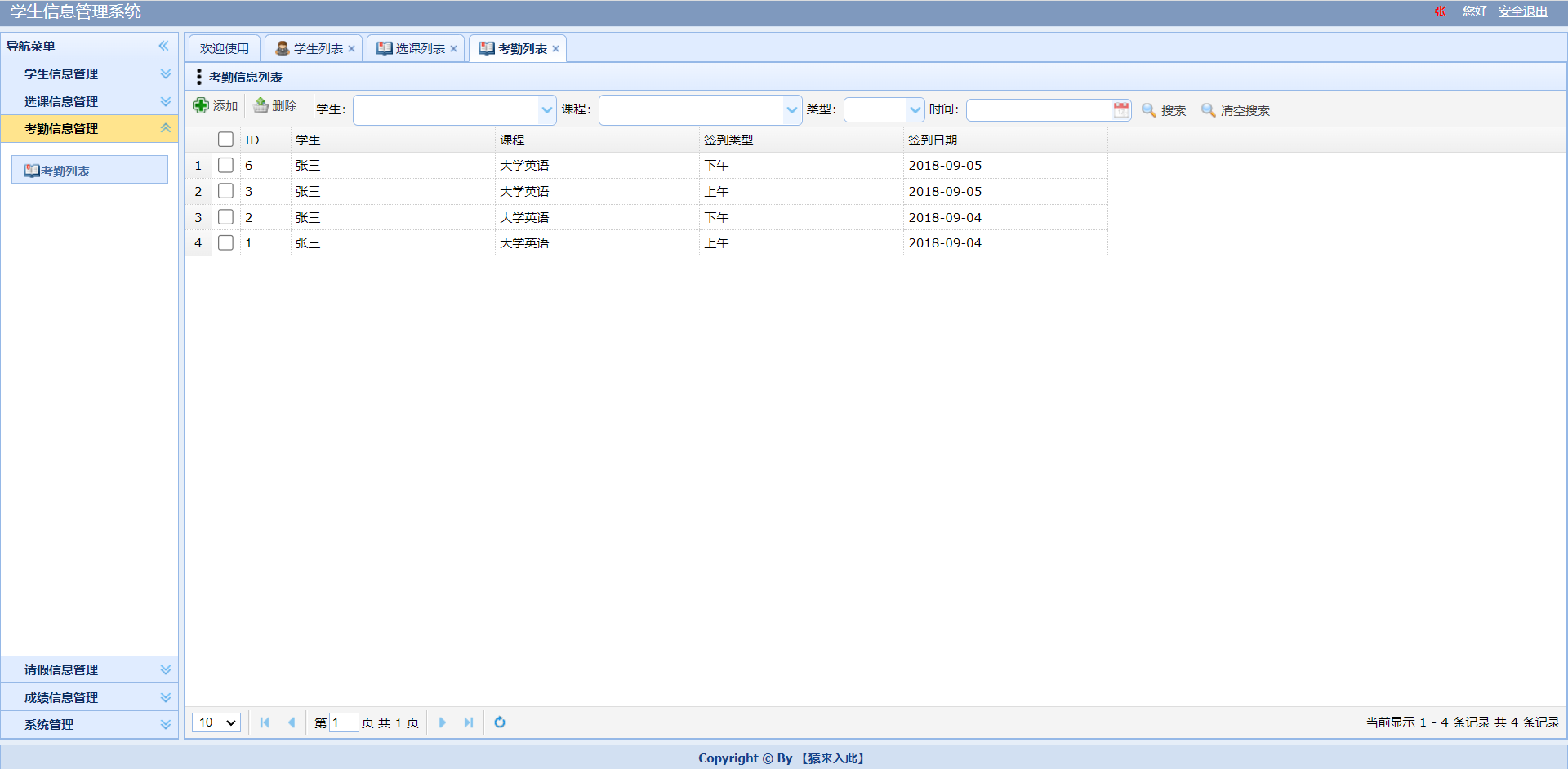Image resolution: width=1568 pixels, height=769 pixels.
Task: Click the 安全退出 logout link
Action: point(1523,11)
